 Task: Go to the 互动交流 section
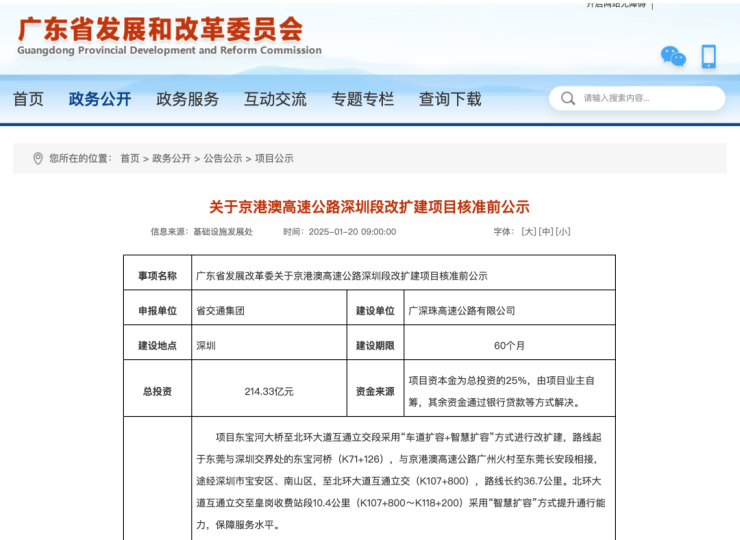[275, 99]
